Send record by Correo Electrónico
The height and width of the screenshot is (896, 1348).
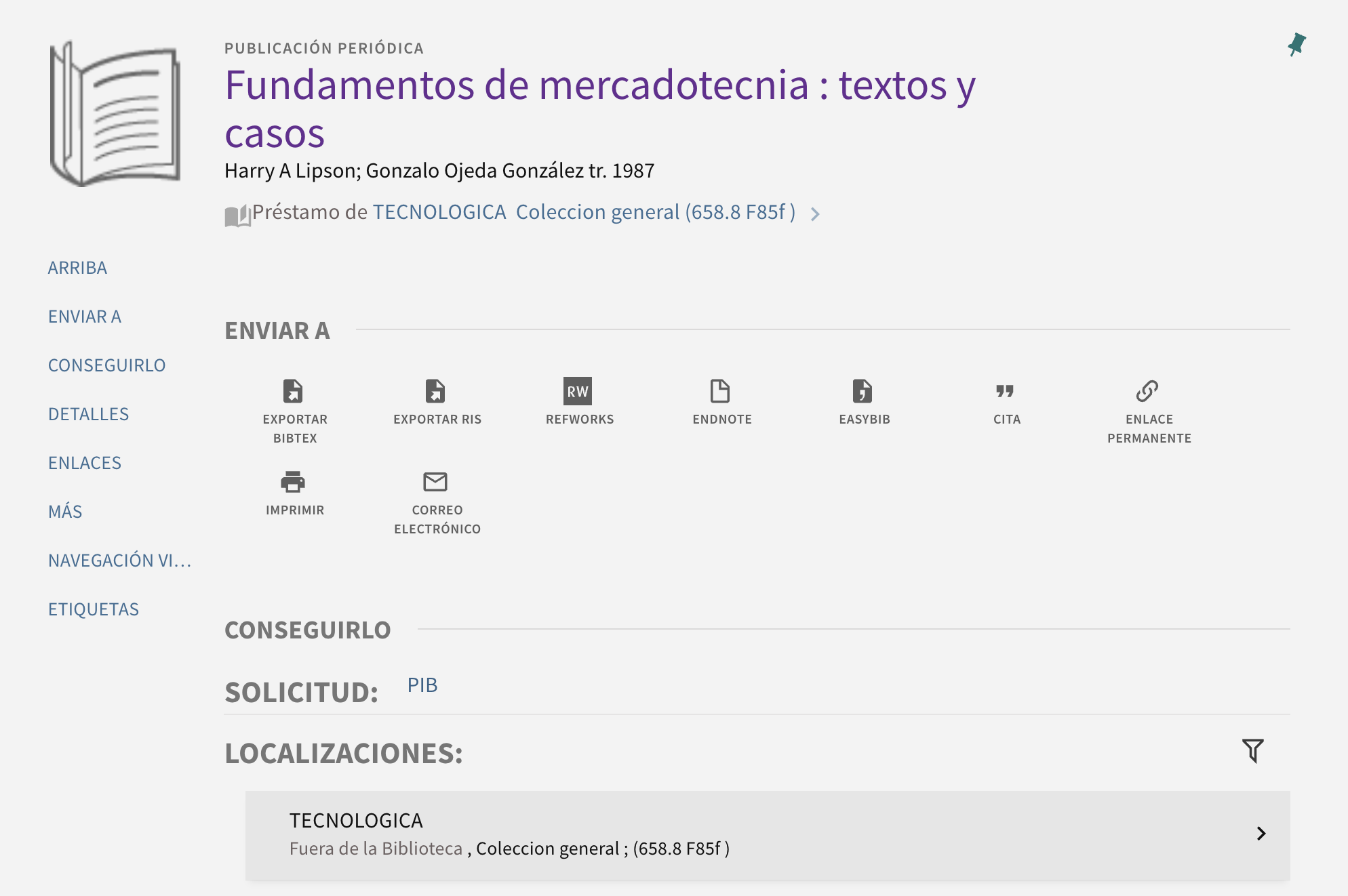435,482
